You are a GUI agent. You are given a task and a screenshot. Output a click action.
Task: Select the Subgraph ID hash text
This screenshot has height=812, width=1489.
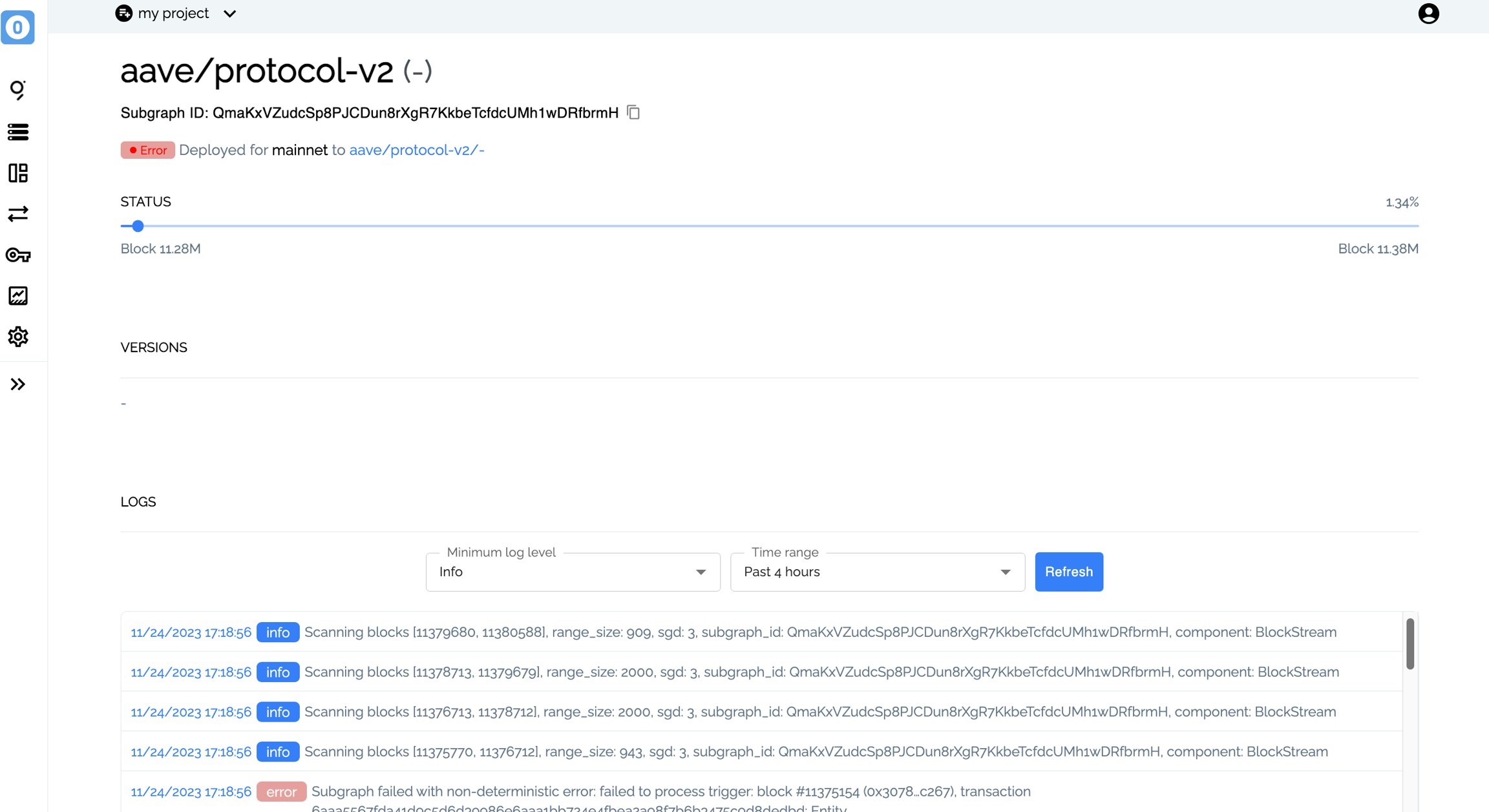[416, 113]
